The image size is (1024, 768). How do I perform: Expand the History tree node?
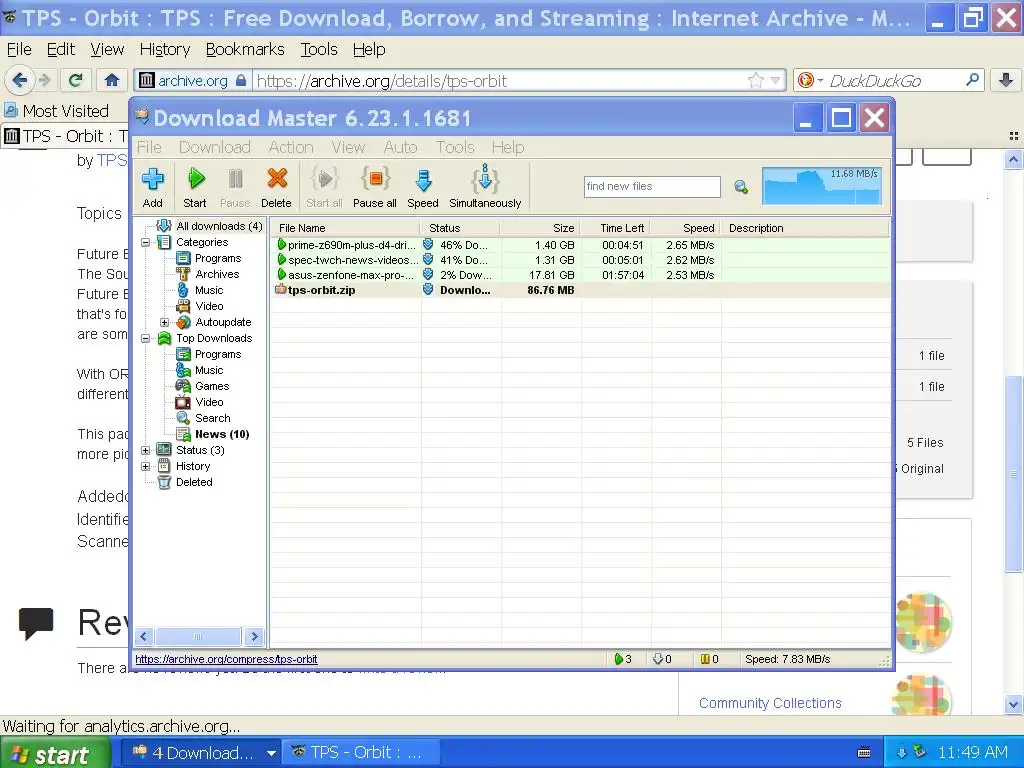coord(146,466)
